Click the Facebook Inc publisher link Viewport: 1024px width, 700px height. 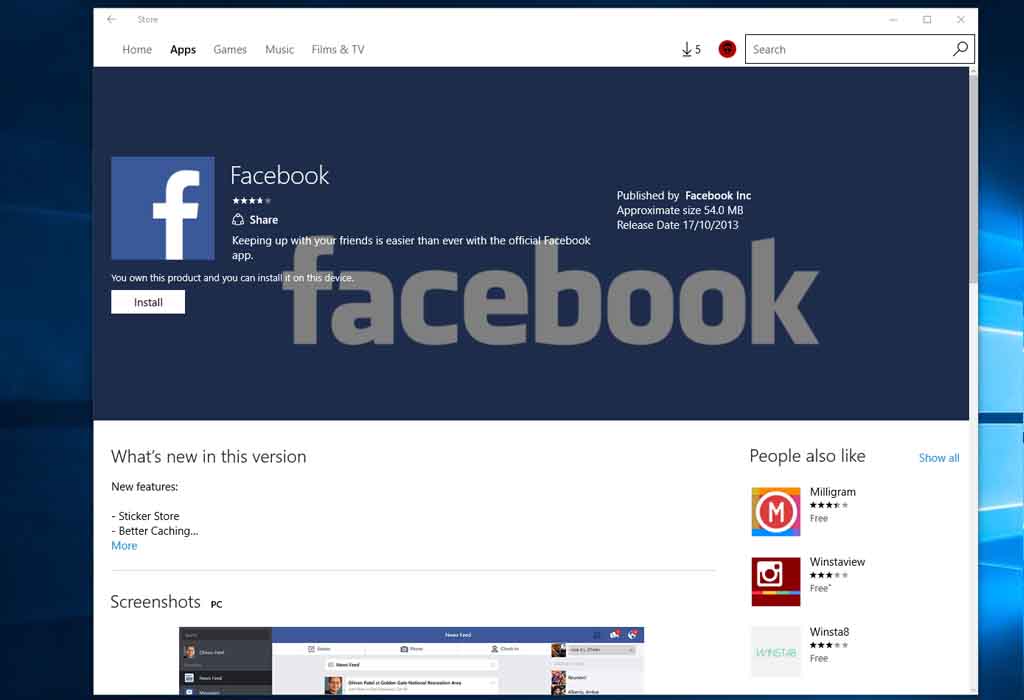[x=717, y=196]
